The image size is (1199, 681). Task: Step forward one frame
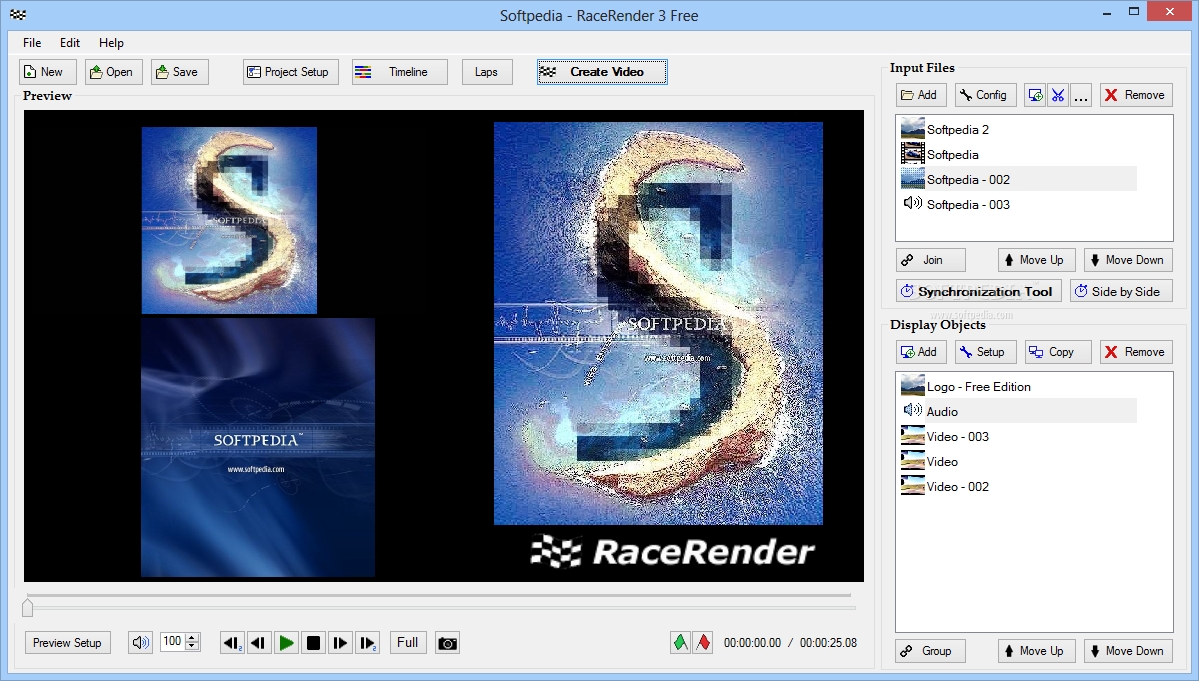click(340, 643)
